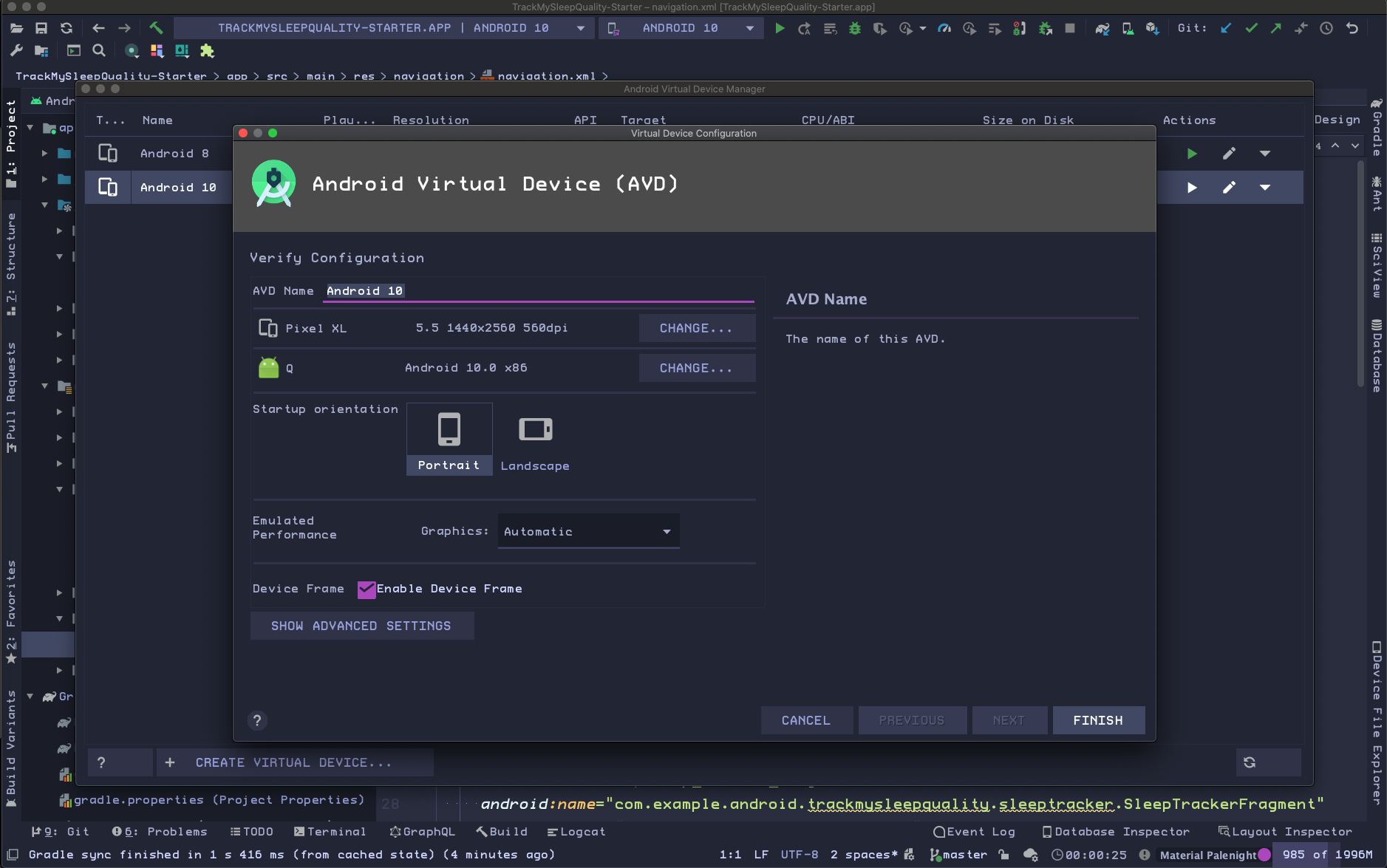Launch Android 10 device in AVD list

point(1191,188)
